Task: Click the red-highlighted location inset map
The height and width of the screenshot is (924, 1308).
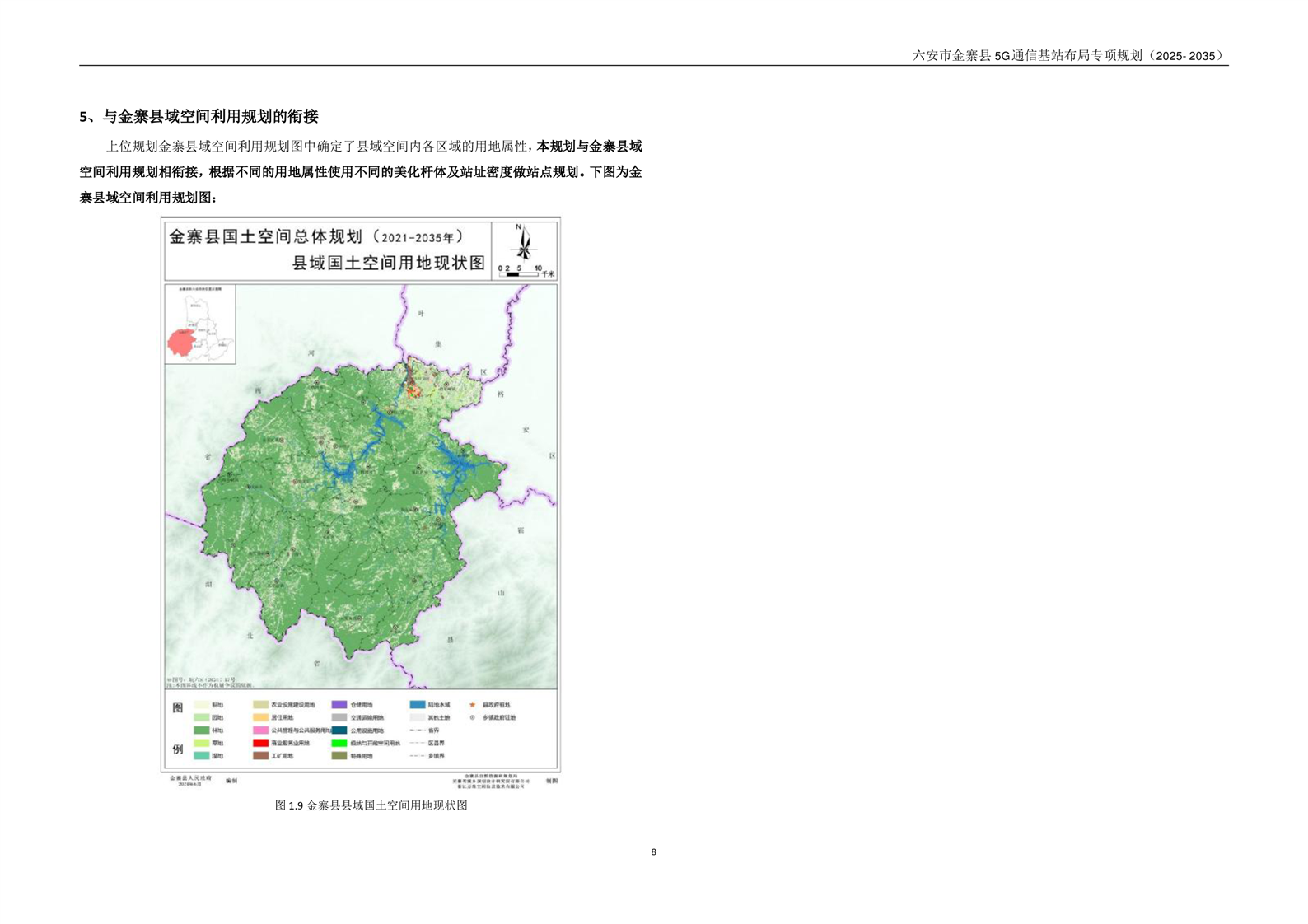Action: tap(200, 324)
